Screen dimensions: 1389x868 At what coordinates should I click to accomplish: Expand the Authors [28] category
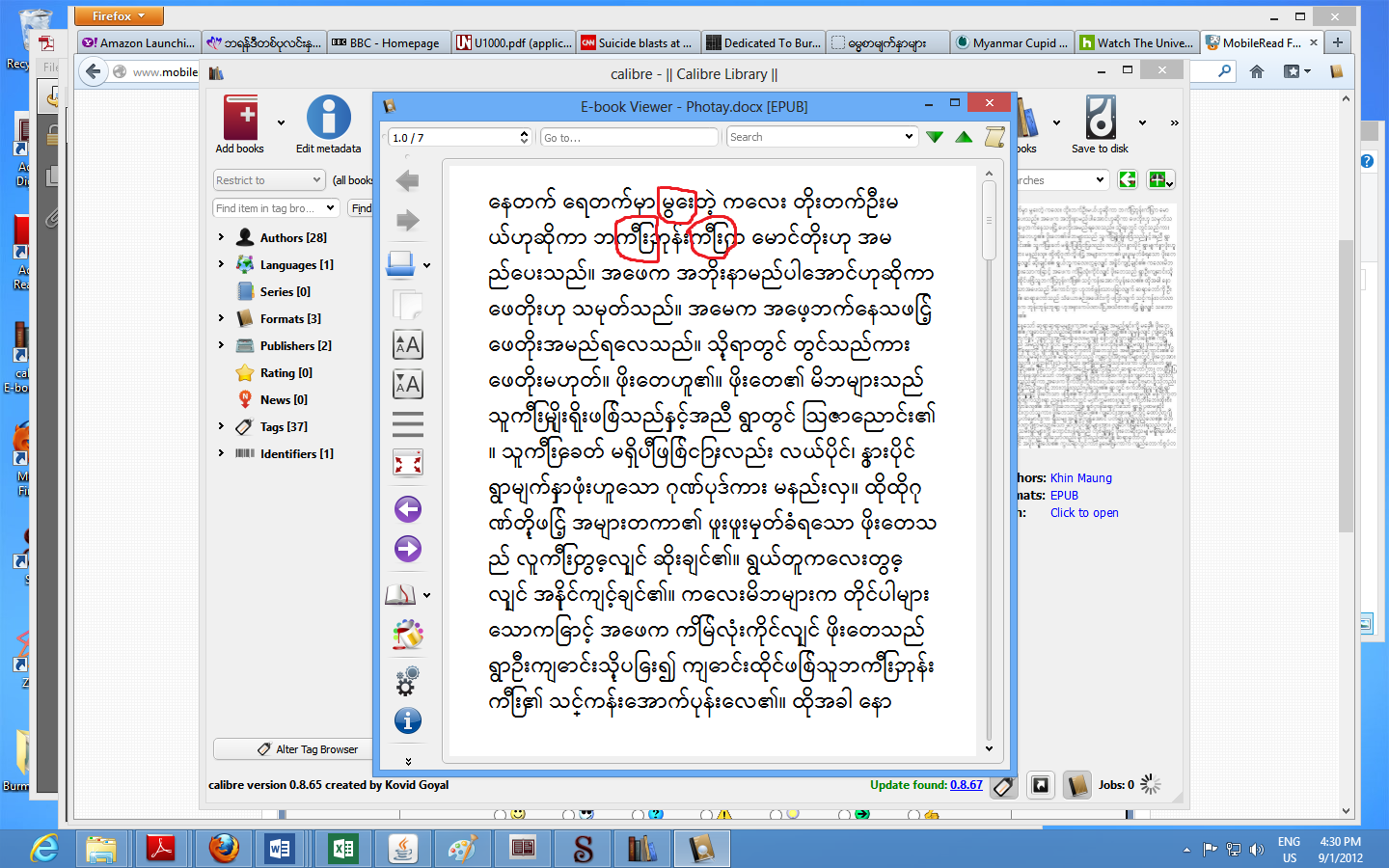[x=221, y=236]
